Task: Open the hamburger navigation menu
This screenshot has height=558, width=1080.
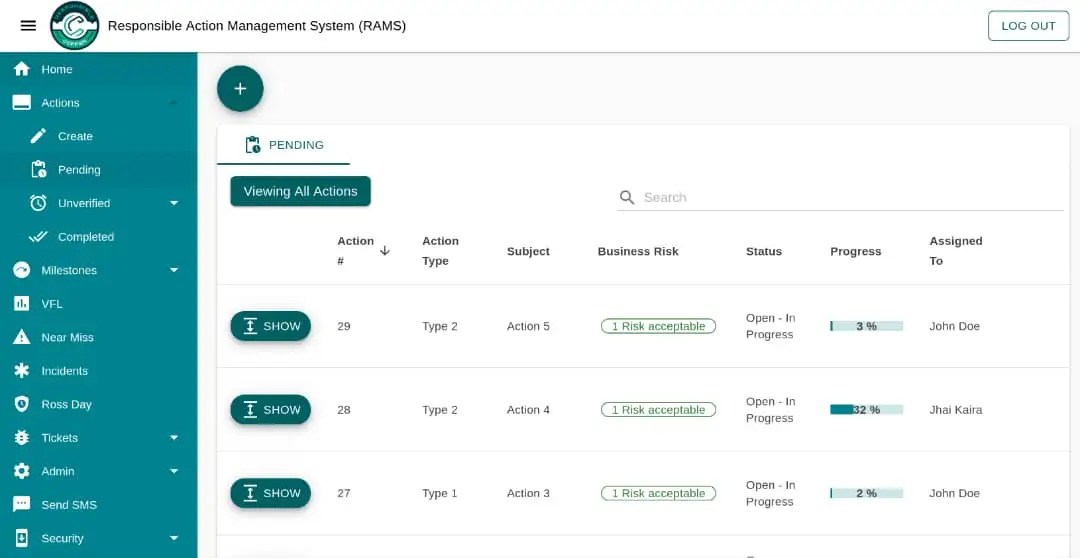Action: 28,26
